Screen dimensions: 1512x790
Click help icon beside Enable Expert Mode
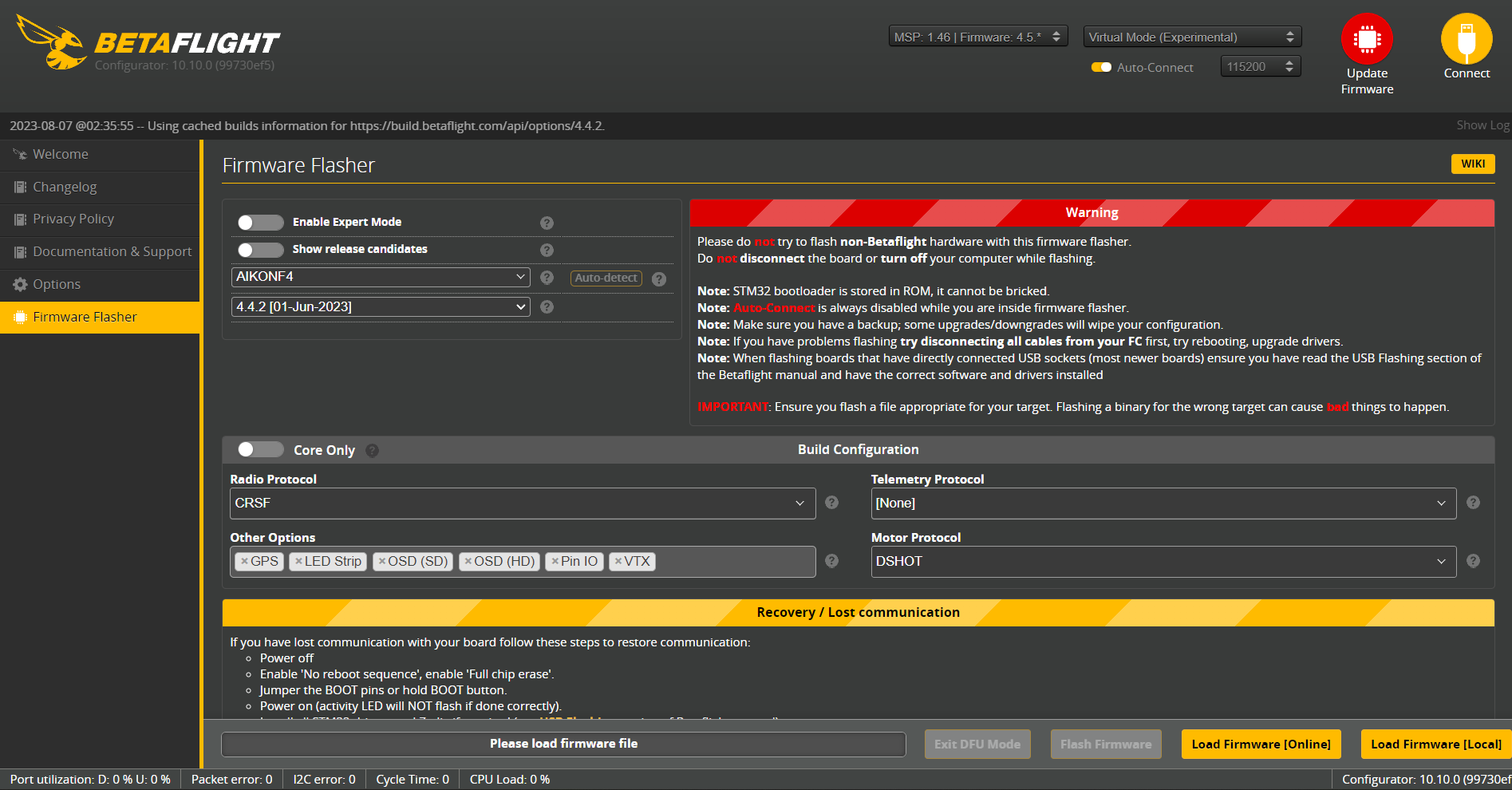[x=547, y=223]
